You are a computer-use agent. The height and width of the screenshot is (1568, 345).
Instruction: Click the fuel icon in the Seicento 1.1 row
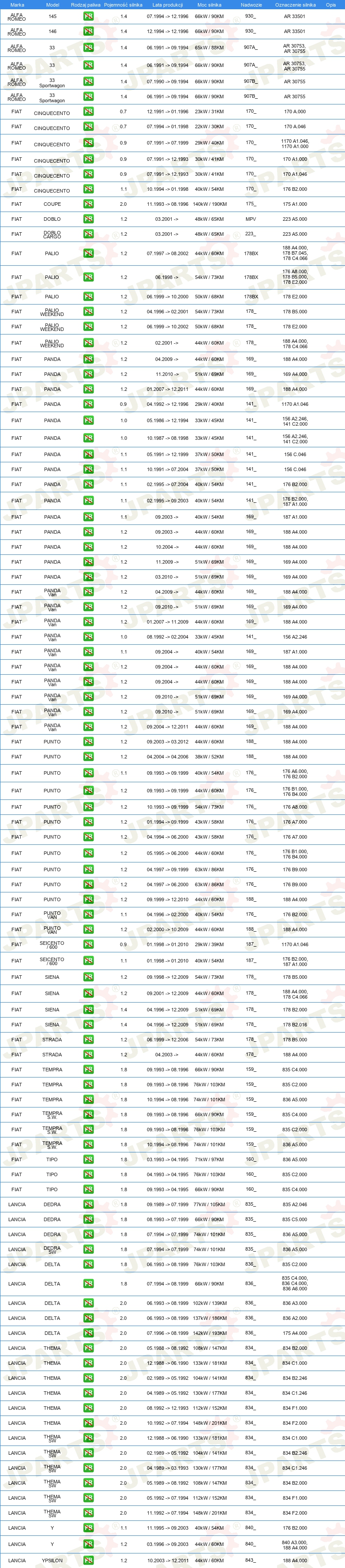(x=88, y=961)
